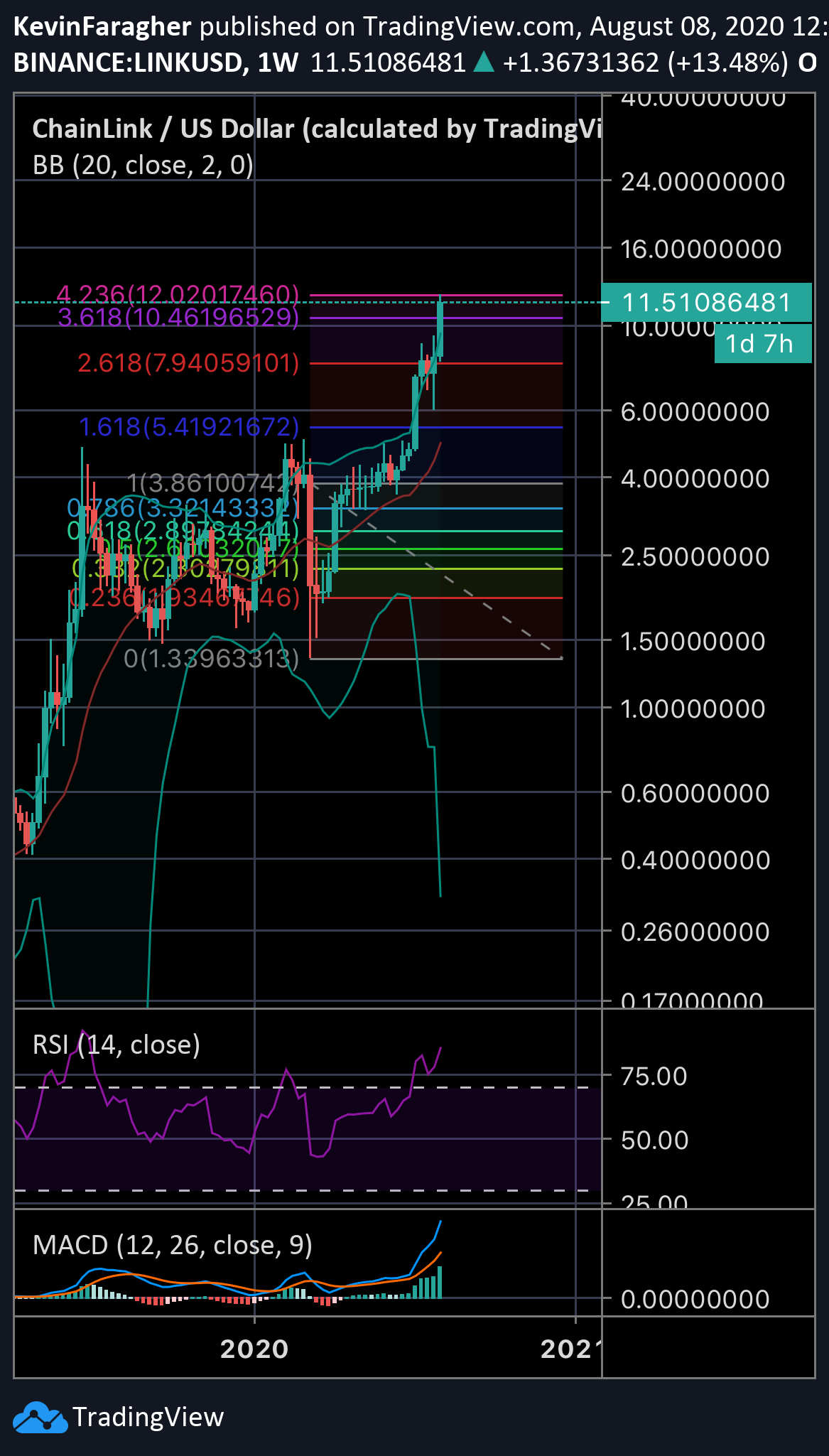Click the TradingView cloud logo icon
The width and height of the screenshot is (829, 1456).
coord(40,1417)
